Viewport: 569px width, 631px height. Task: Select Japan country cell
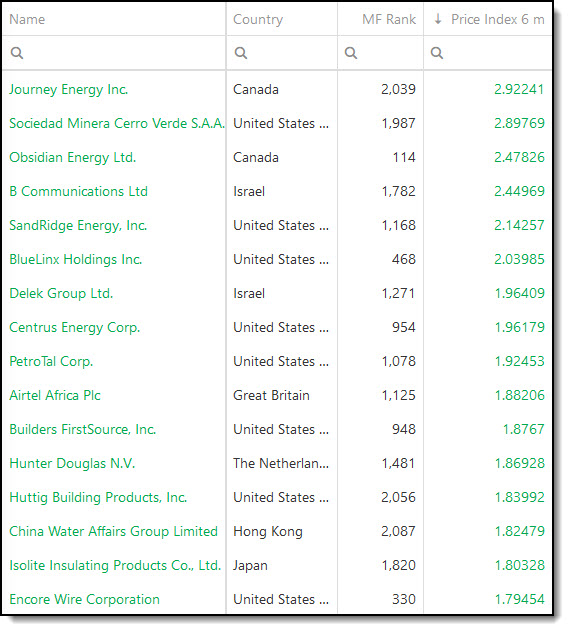coord(250,565)
